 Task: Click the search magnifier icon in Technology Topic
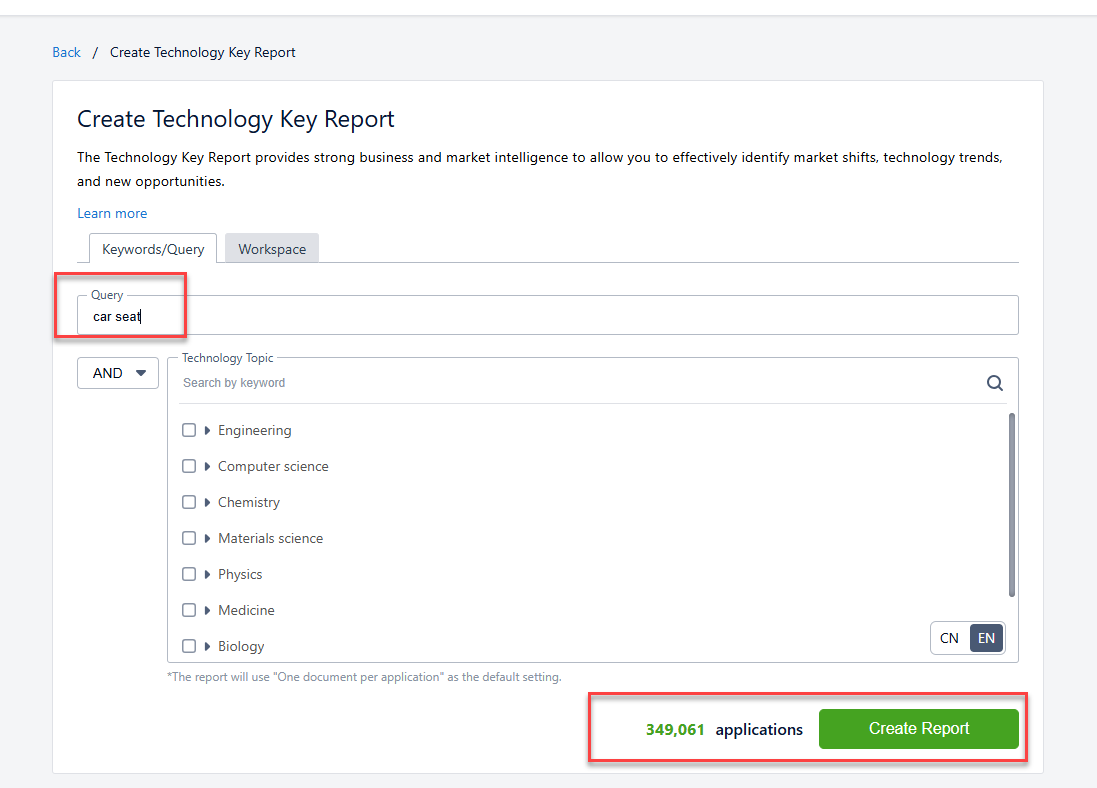click(994, 383)
